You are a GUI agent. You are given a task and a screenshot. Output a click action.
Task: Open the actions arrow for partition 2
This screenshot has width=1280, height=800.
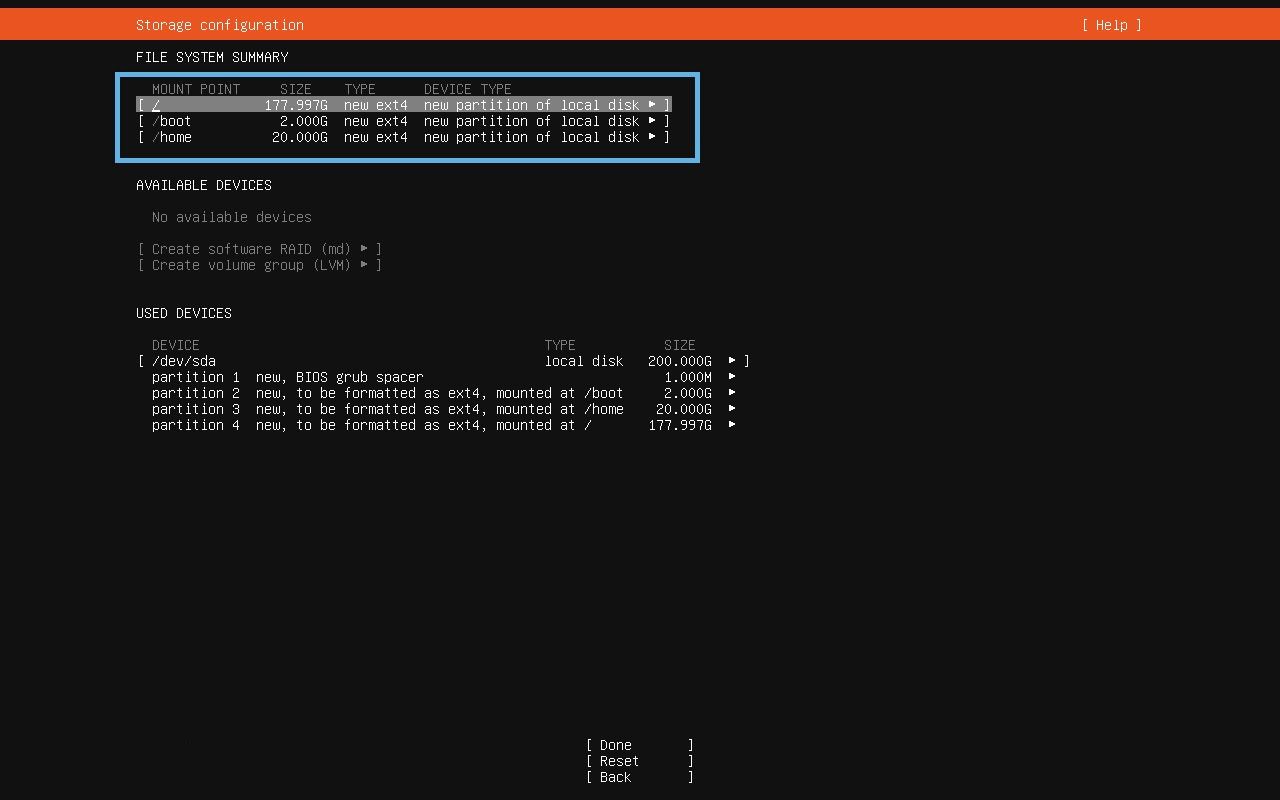point(732,393)
